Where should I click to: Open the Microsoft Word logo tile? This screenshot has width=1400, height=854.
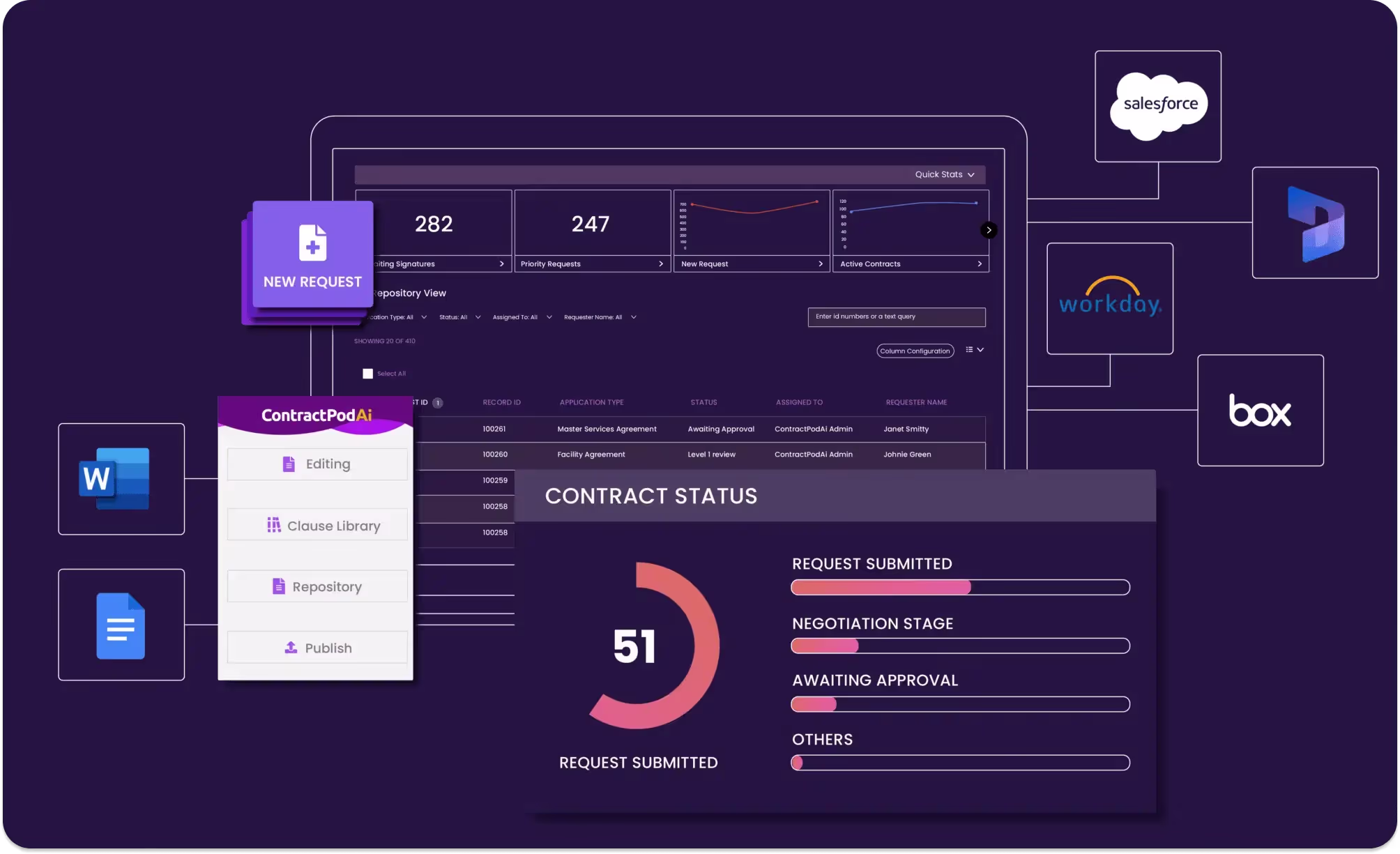pyautogui.click(x=121, y=479)
